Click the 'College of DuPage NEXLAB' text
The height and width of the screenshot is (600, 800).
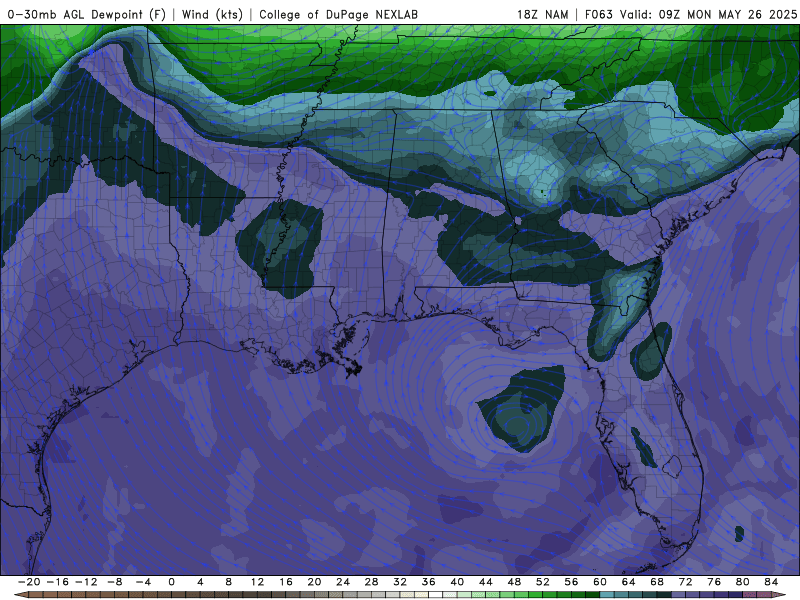[338, 15]
